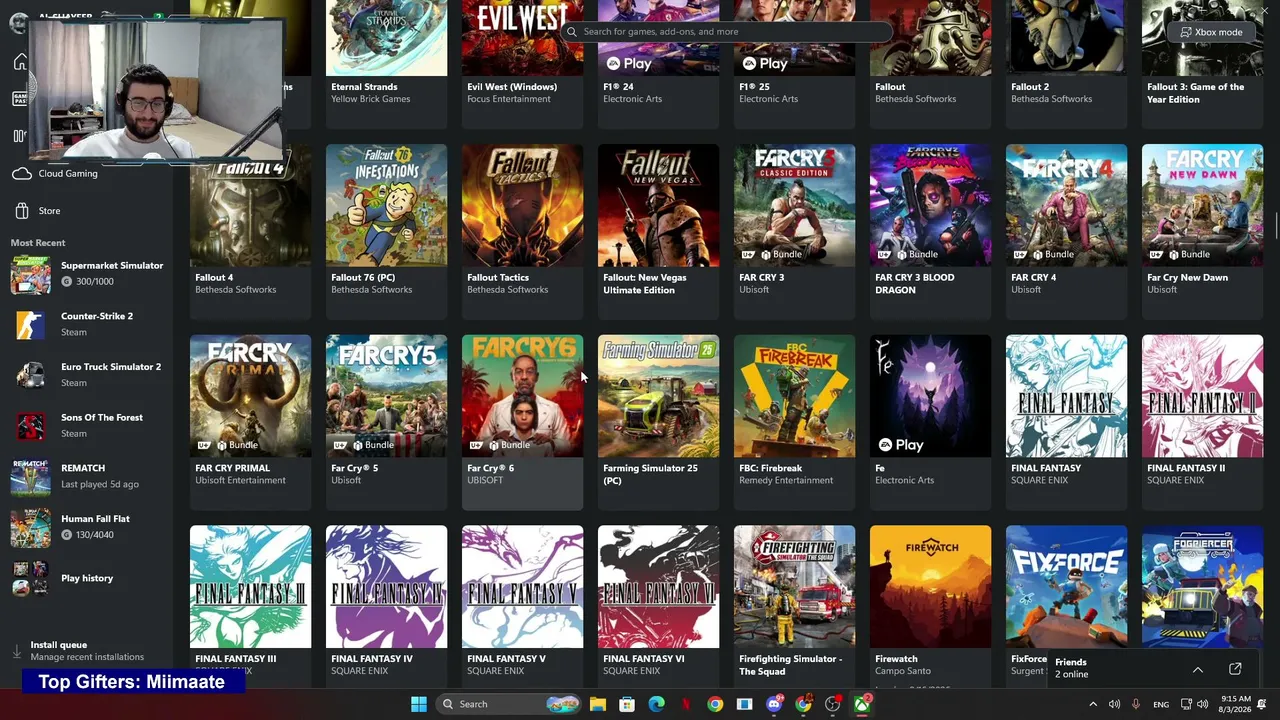Open REMATCH from the recent list
Image resolution: width=1280 pixels, height=720 pixels.
click(x=87, y=476)
